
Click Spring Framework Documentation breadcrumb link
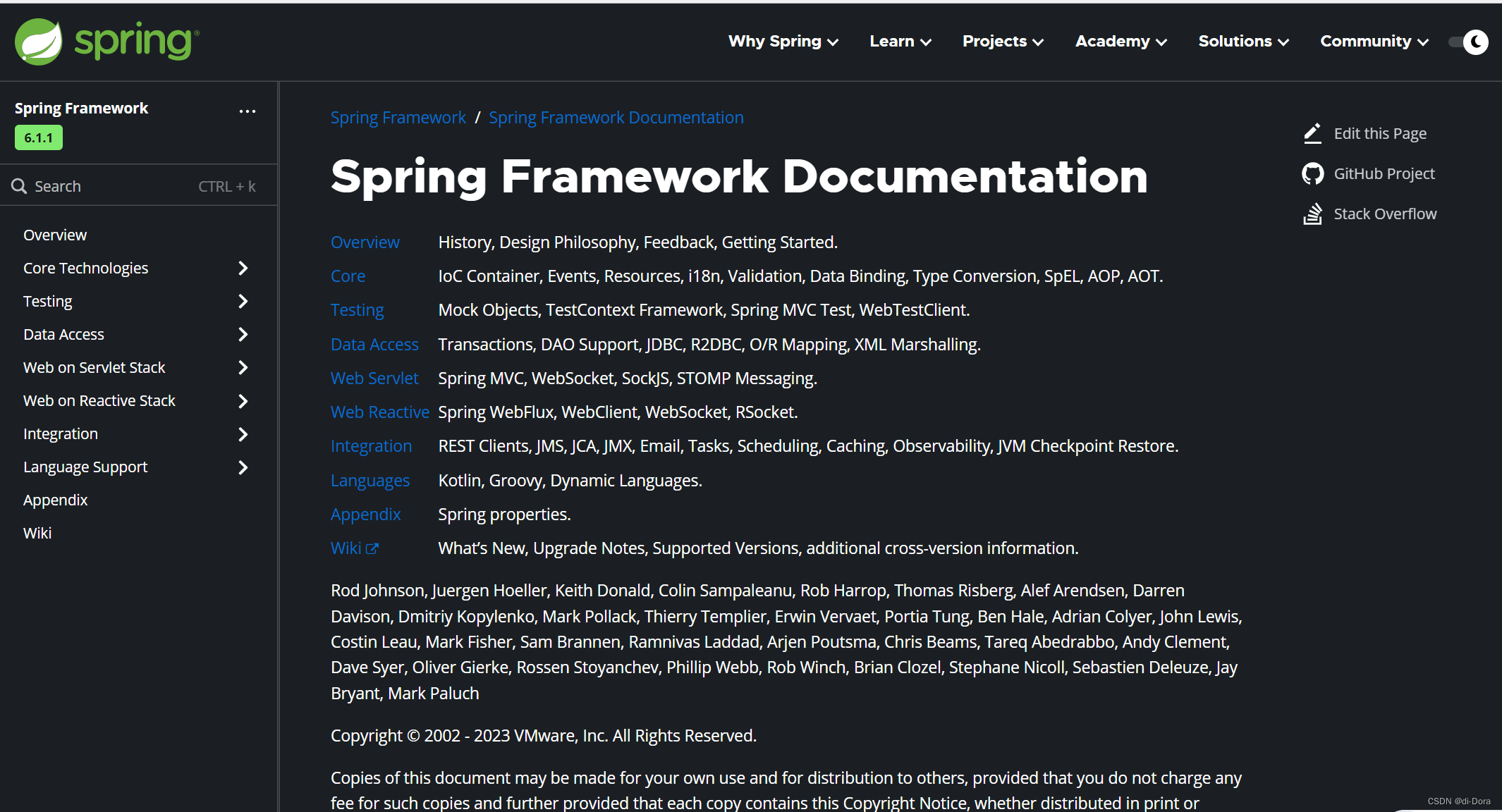pyautogui.click(x=616, y=117)
